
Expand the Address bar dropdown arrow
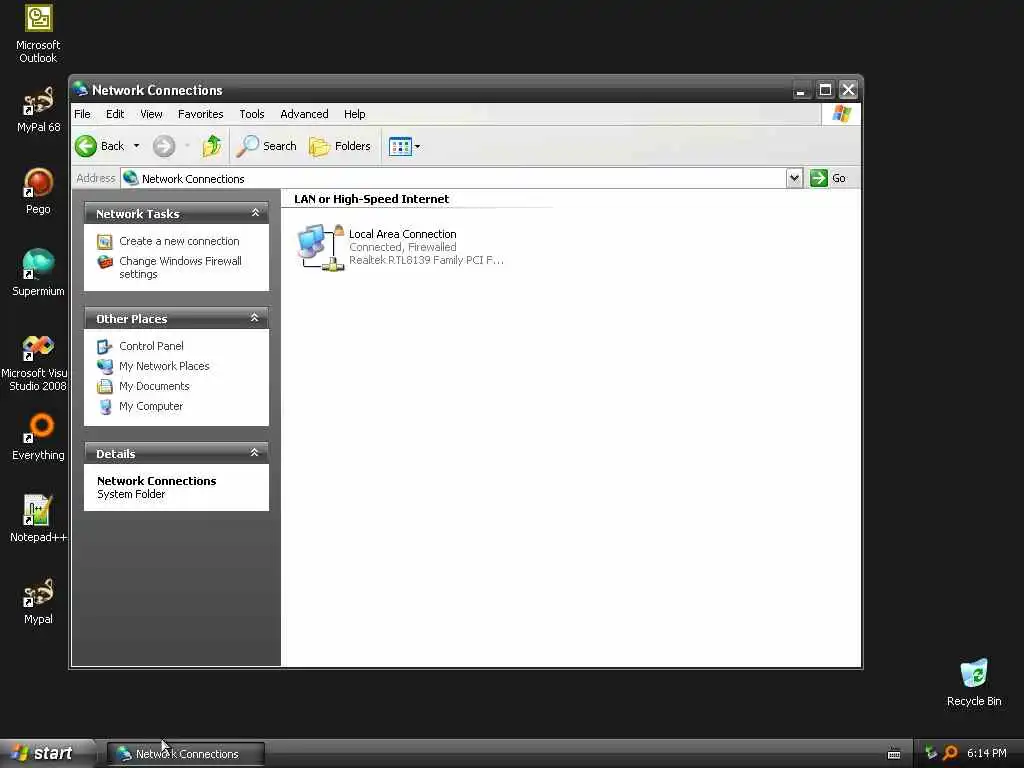tap(794, 178)
